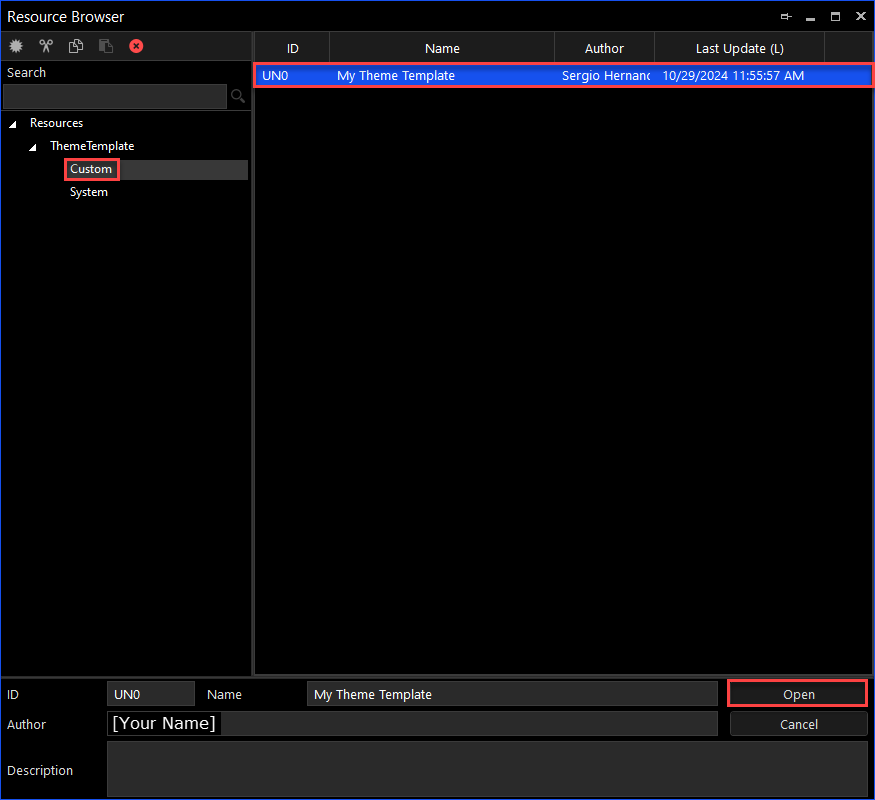Screen dimensions: 875x800
Task: Click the Description text area
Action: pos(487,769)
